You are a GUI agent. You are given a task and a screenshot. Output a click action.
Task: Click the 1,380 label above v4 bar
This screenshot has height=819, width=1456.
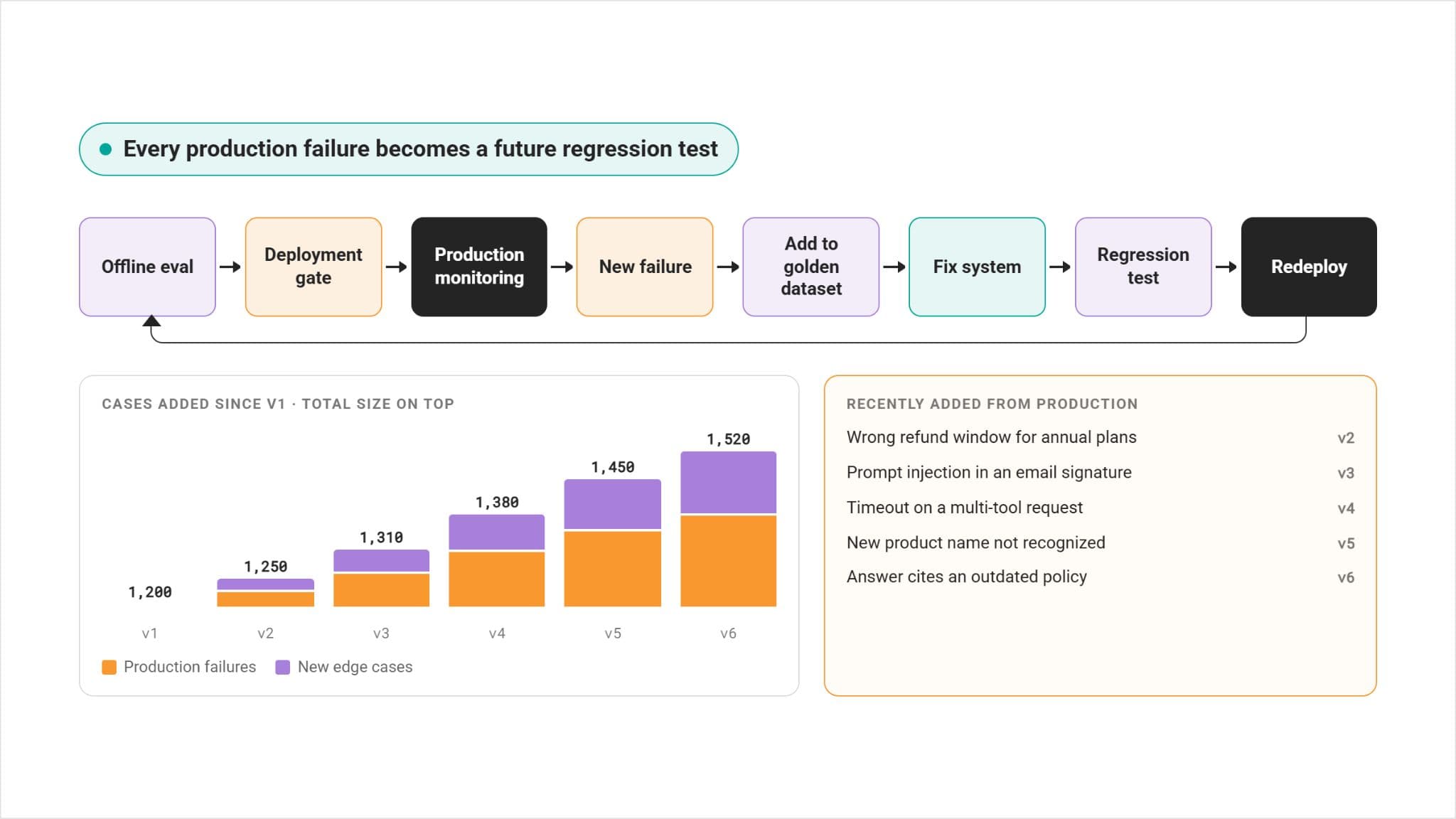pyautogui.click(x=497, y=503)
